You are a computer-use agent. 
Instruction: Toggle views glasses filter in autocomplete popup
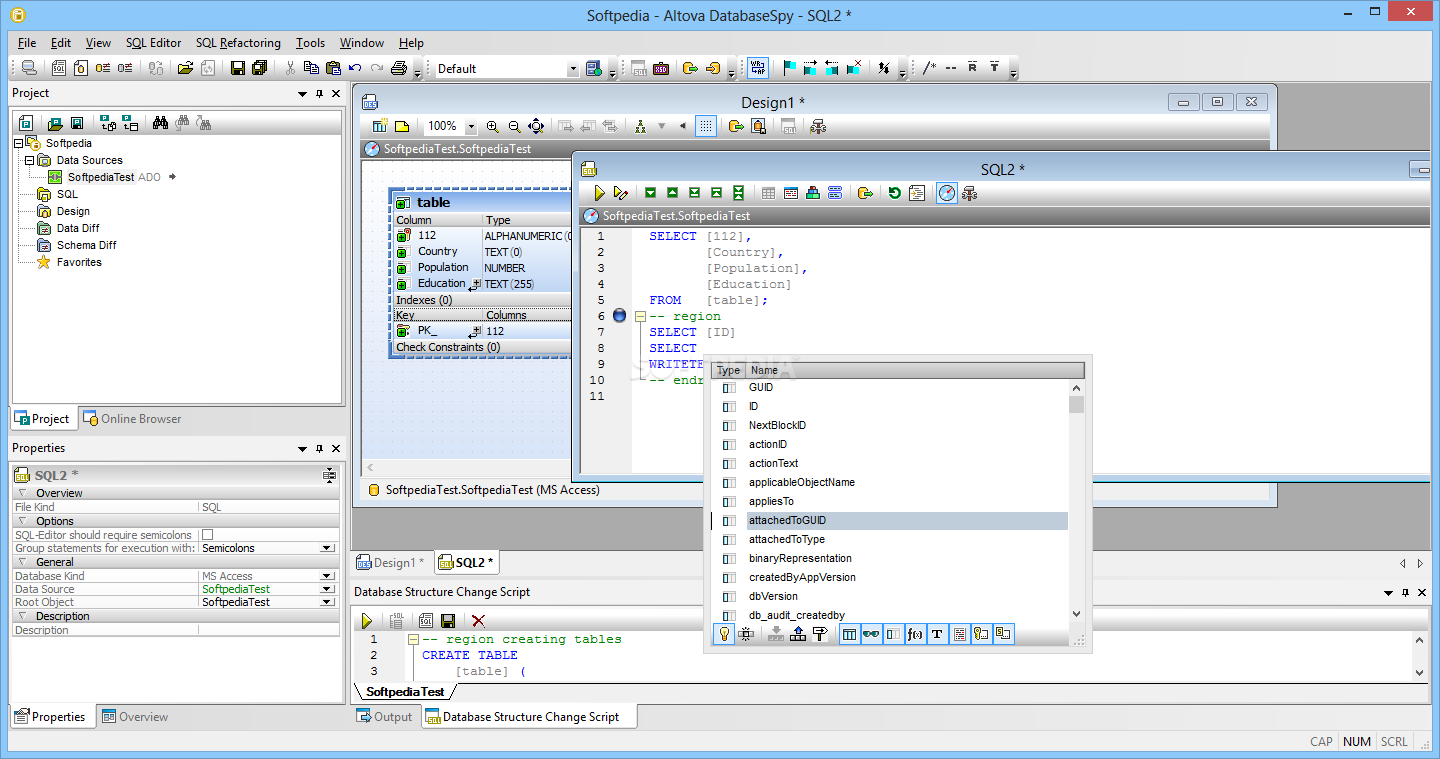point(871,634)
